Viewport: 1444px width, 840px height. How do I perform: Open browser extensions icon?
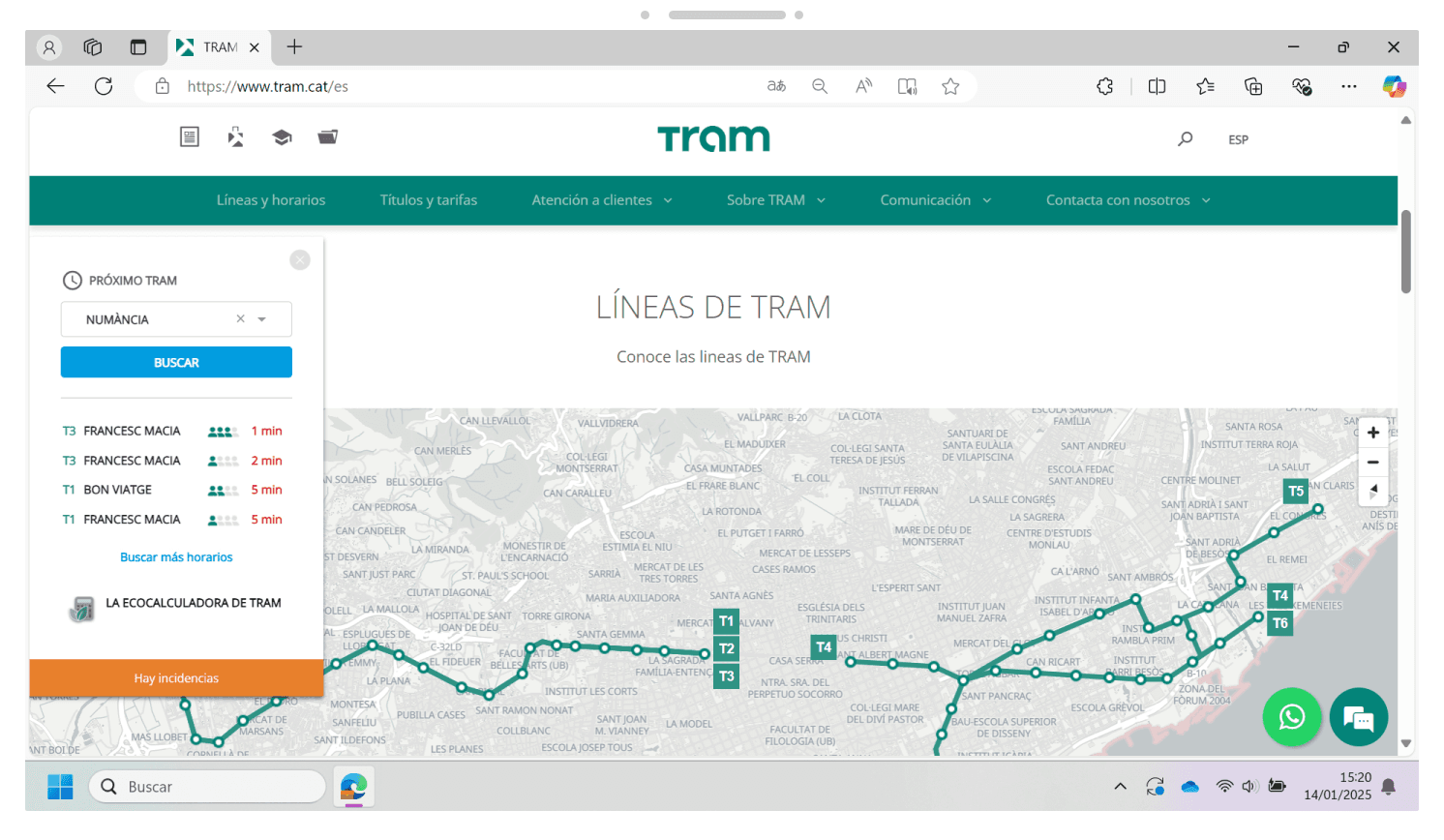[1105, 86]
